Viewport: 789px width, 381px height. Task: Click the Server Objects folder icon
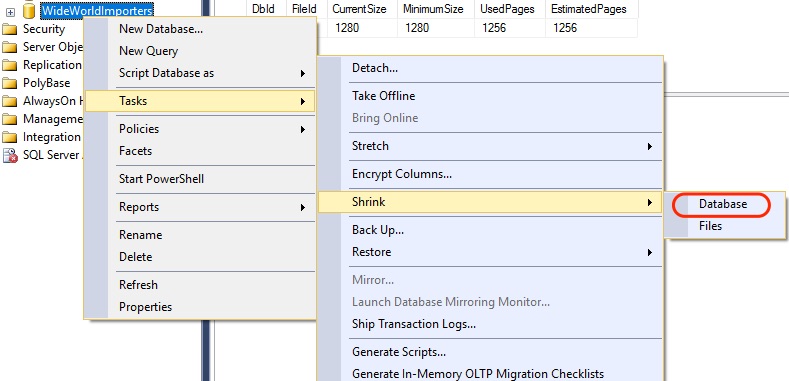tap(10, 47)
